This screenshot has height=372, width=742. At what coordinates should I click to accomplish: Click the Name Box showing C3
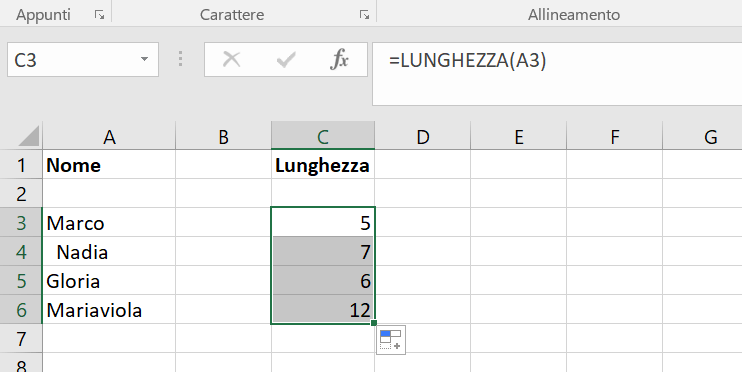pos(83,60)
